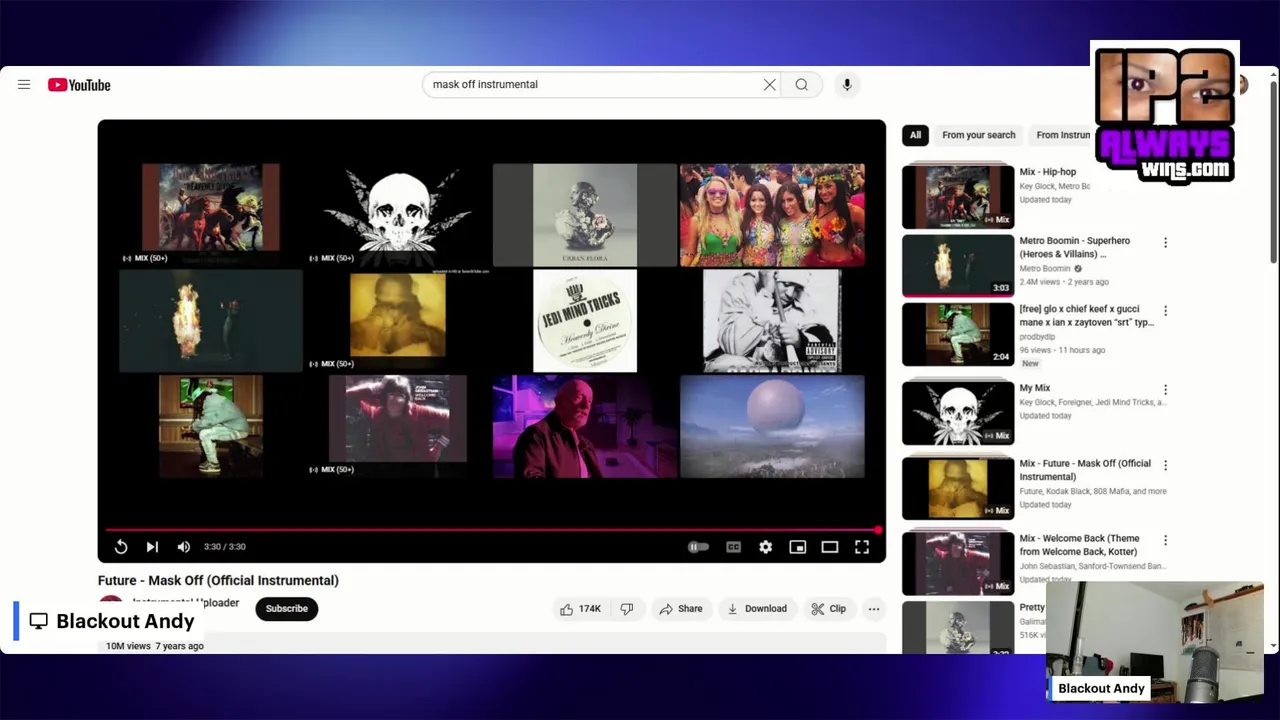Select the floating sphere endscreen thumbnail
Viewport: 1280px width, 720px height.
tap(772, 427)
